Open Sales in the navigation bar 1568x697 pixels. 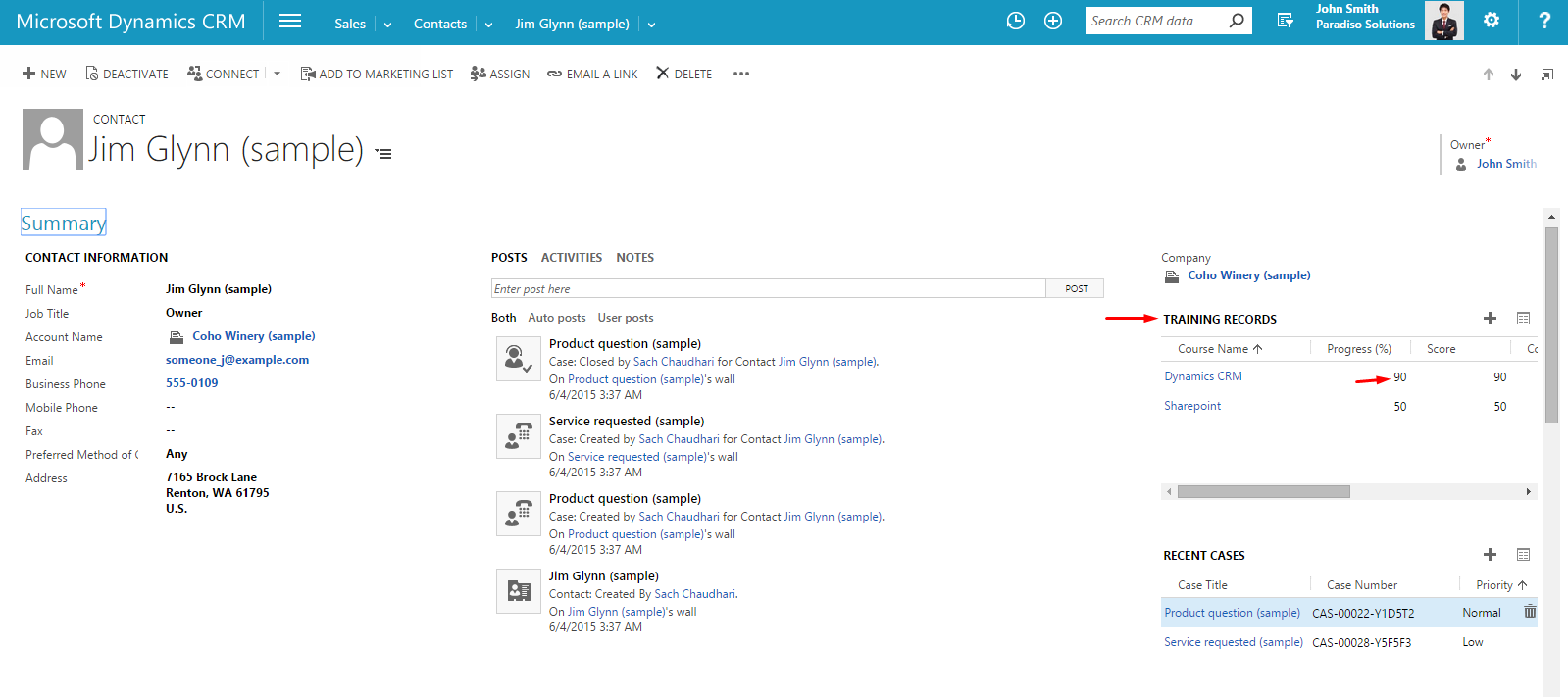[350, 24]
